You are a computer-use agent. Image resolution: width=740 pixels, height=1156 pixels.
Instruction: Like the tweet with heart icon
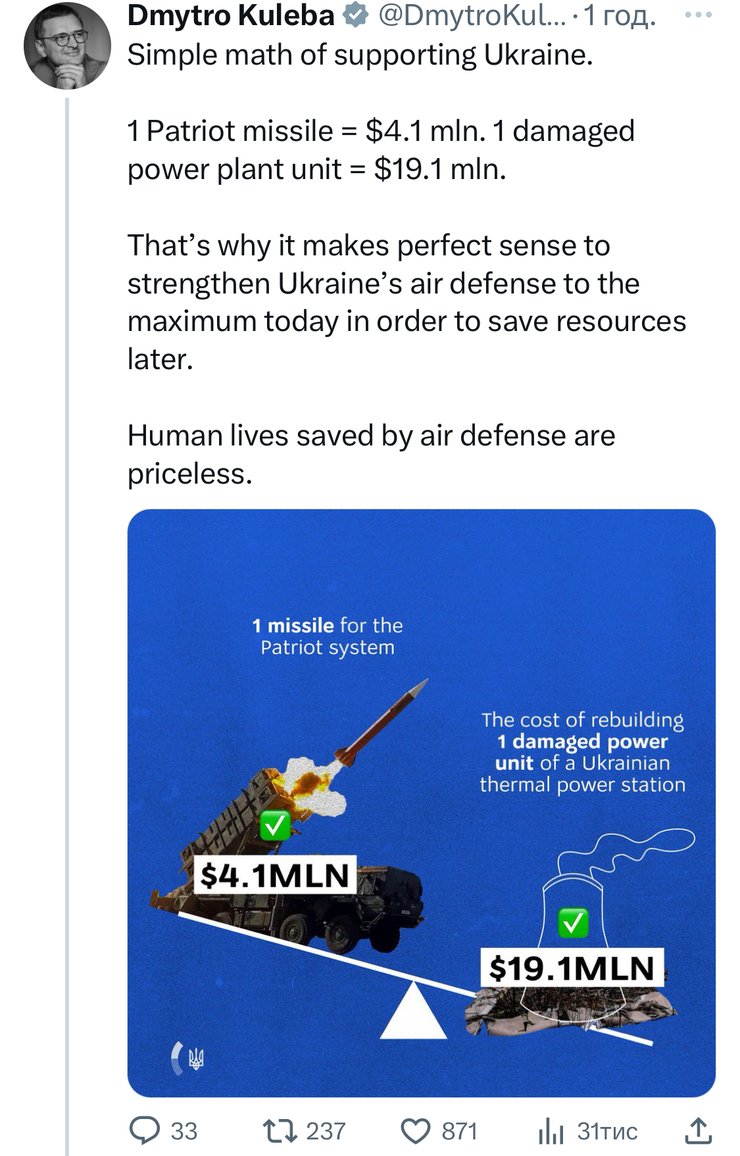coord(415,1131)
